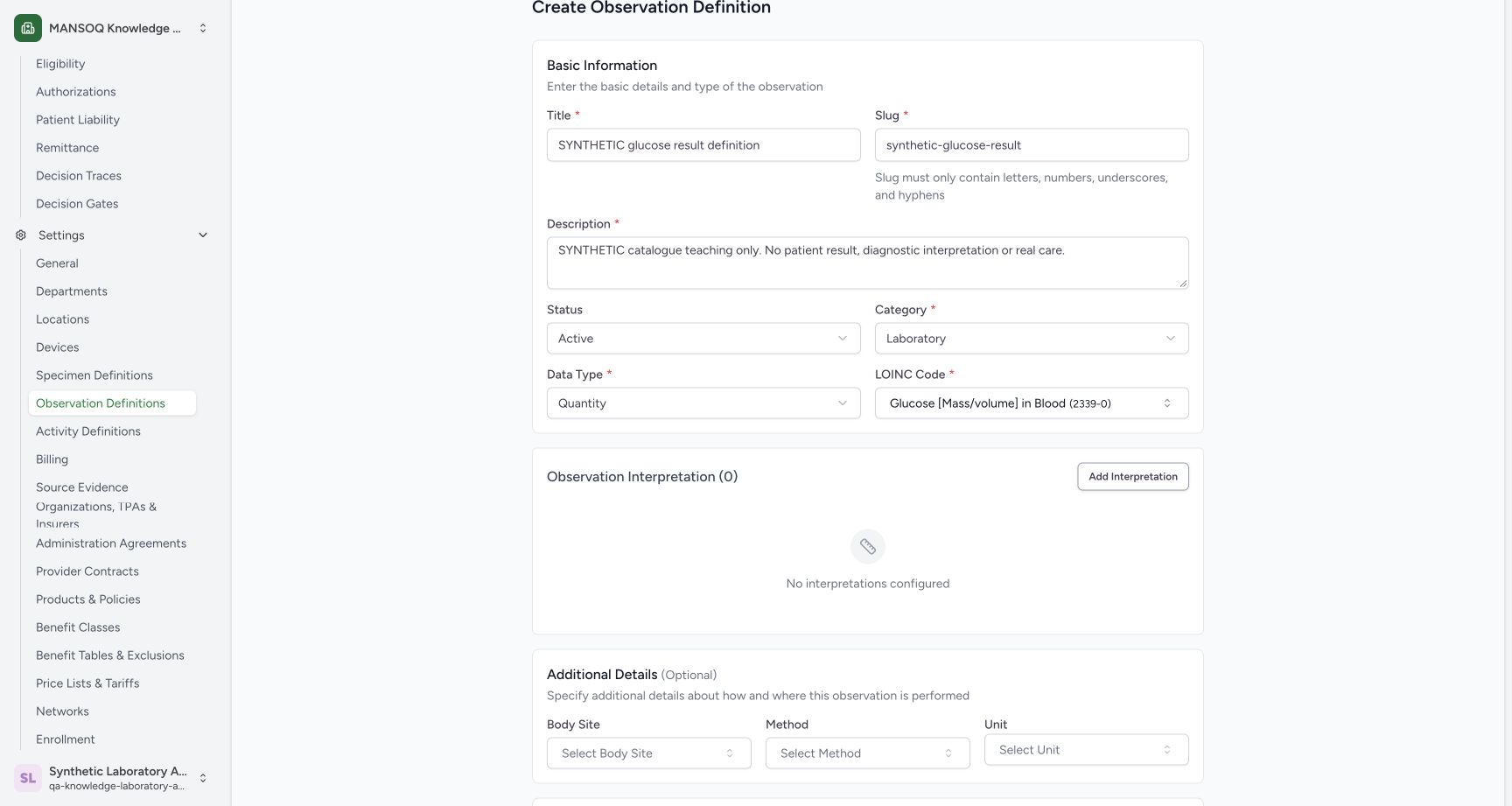Screen dimensions: 1512x806
Task: Click the green MANSOQ organization logo icon
Action: [28, 28]
